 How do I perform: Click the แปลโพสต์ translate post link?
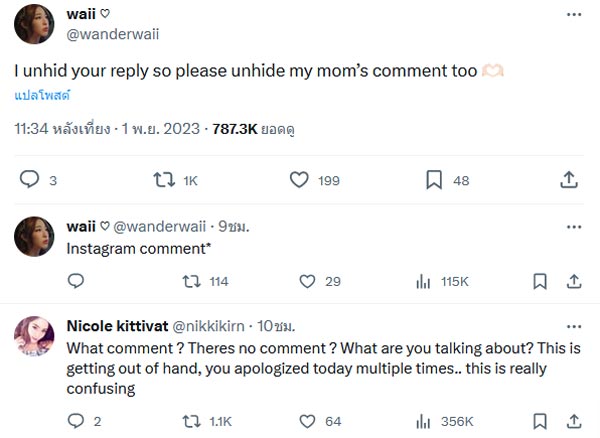[42, 96]
